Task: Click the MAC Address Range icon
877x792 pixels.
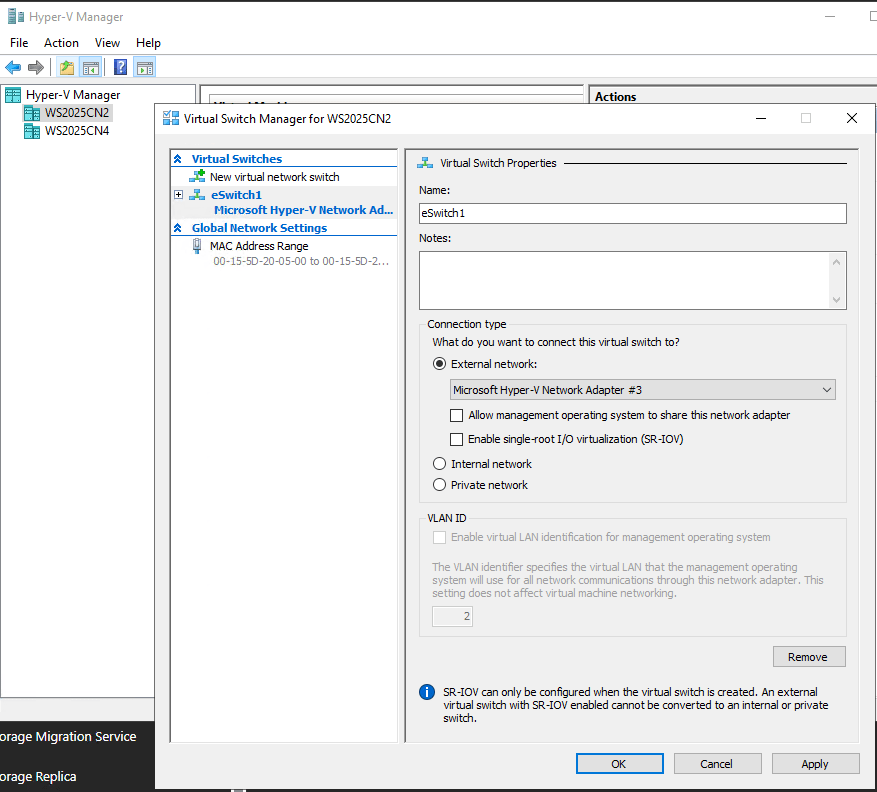Action: pyautogui.click(x=196, y=245)
